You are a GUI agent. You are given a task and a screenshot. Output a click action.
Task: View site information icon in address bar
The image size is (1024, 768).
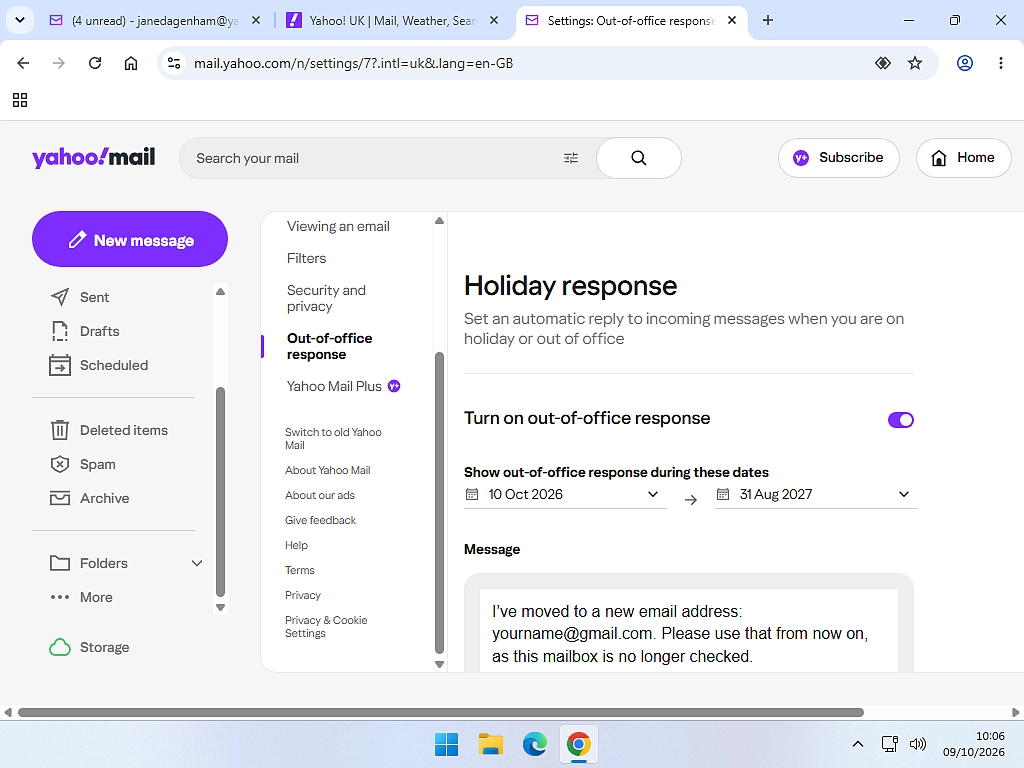(174, 63)
